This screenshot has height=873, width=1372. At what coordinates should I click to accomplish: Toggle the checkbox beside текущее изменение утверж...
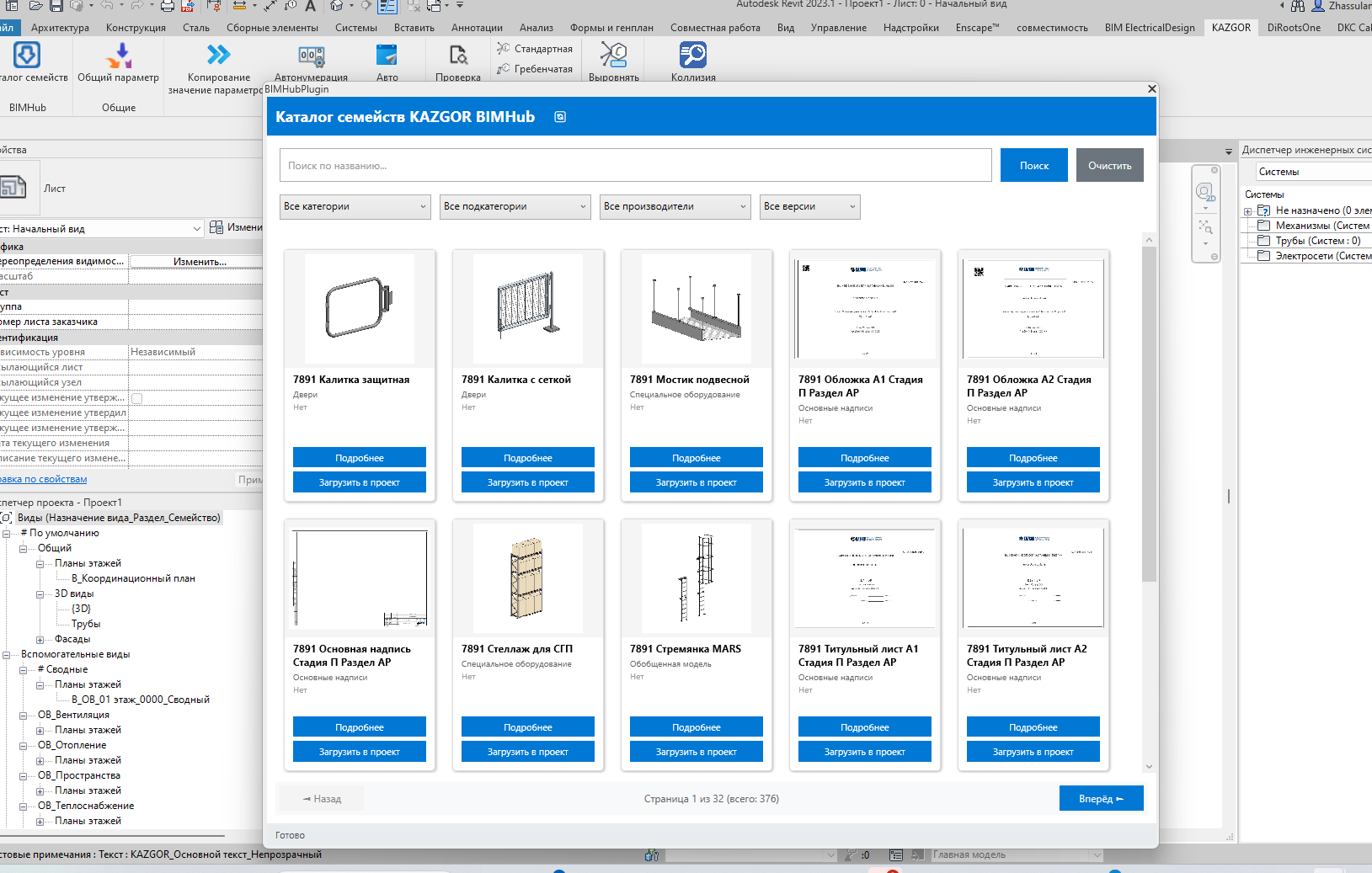136,398
